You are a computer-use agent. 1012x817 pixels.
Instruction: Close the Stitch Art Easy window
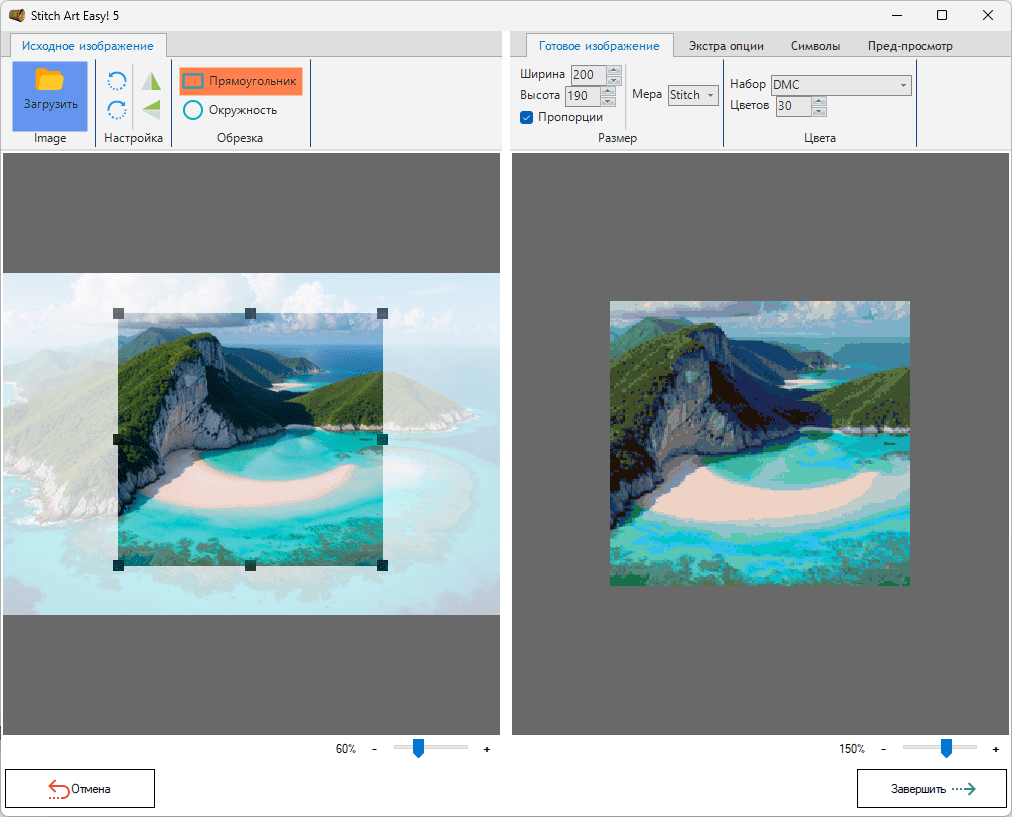tap(987, 15)
